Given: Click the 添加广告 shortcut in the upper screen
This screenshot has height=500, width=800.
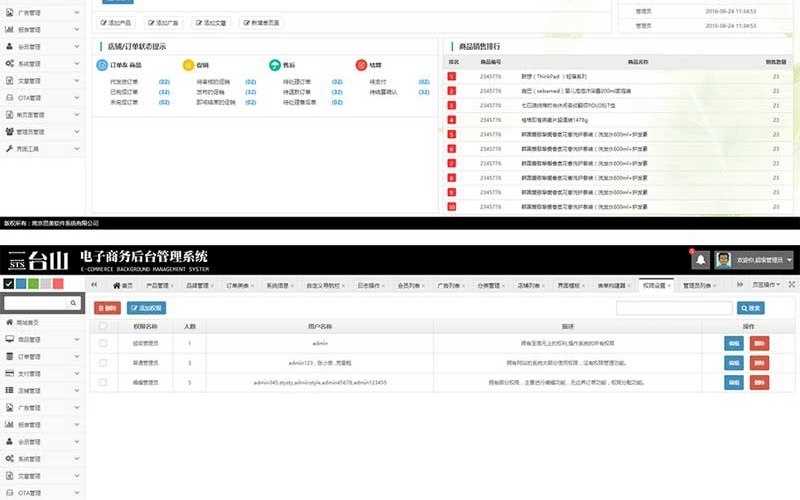Looking at the screenshot, I should (x=163, y=23).
